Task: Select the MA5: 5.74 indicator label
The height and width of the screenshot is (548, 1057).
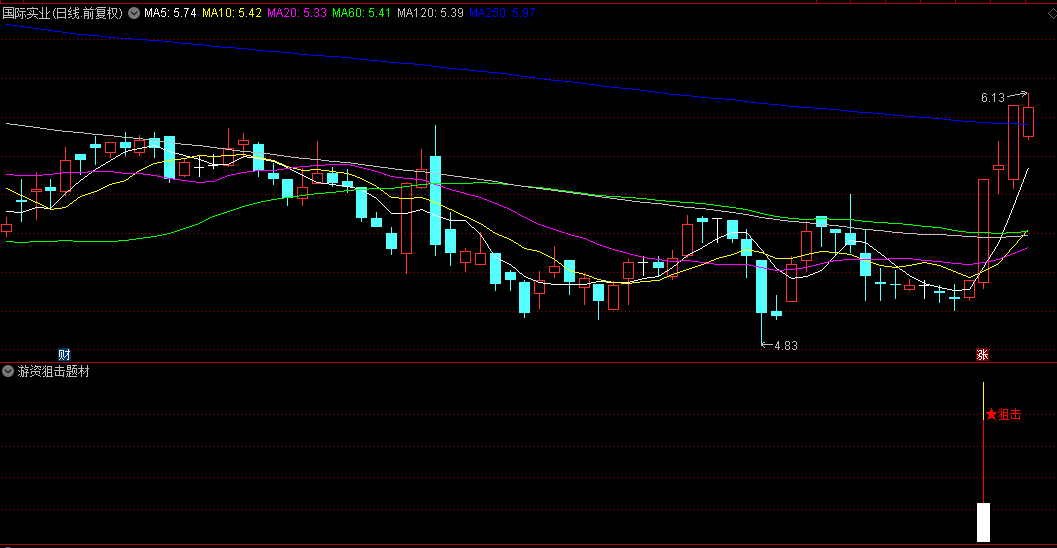Action: 170,13
